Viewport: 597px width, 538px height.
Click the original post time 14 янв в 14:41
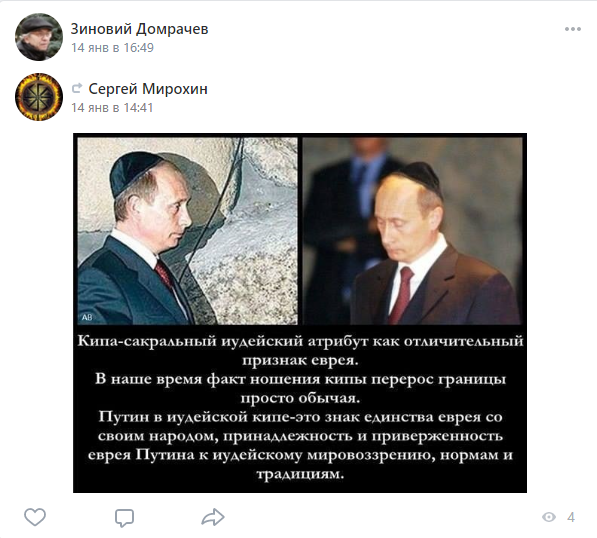pos(112,107)
